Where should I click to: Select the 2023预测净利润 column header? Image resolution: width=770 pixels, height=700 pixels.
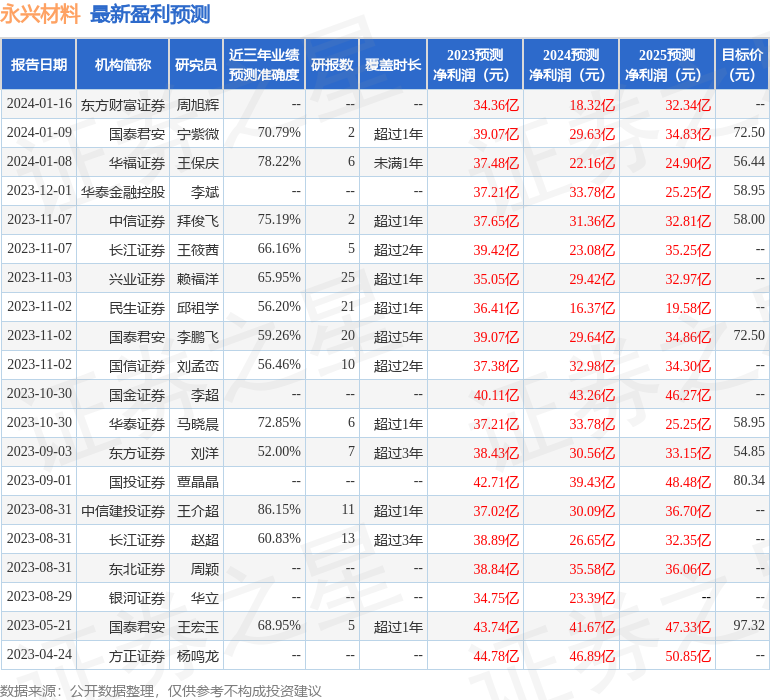point(475,64)
